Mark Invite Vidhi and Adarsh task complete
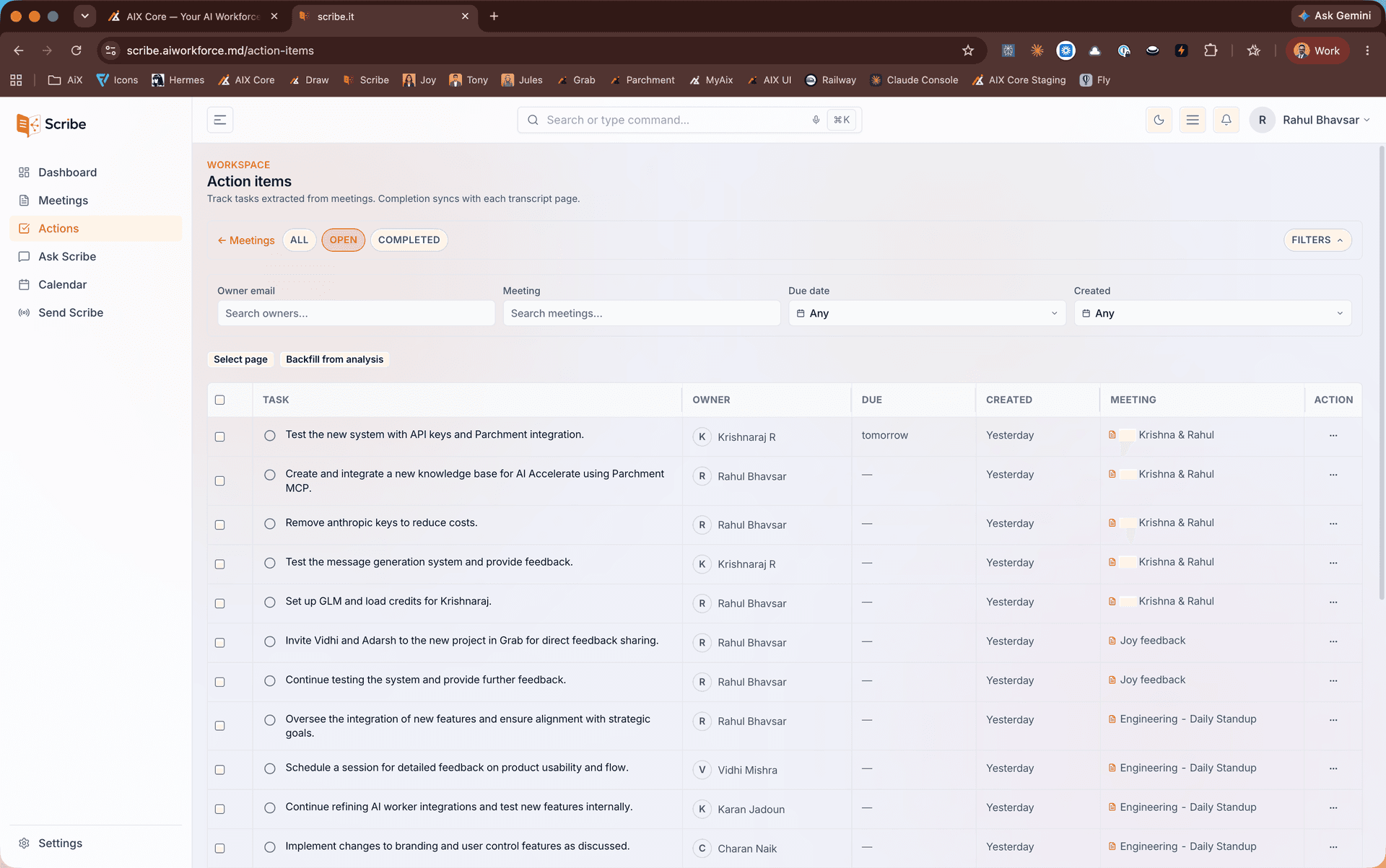Screen dimensions: 1386x868 [x=270, y=641]
